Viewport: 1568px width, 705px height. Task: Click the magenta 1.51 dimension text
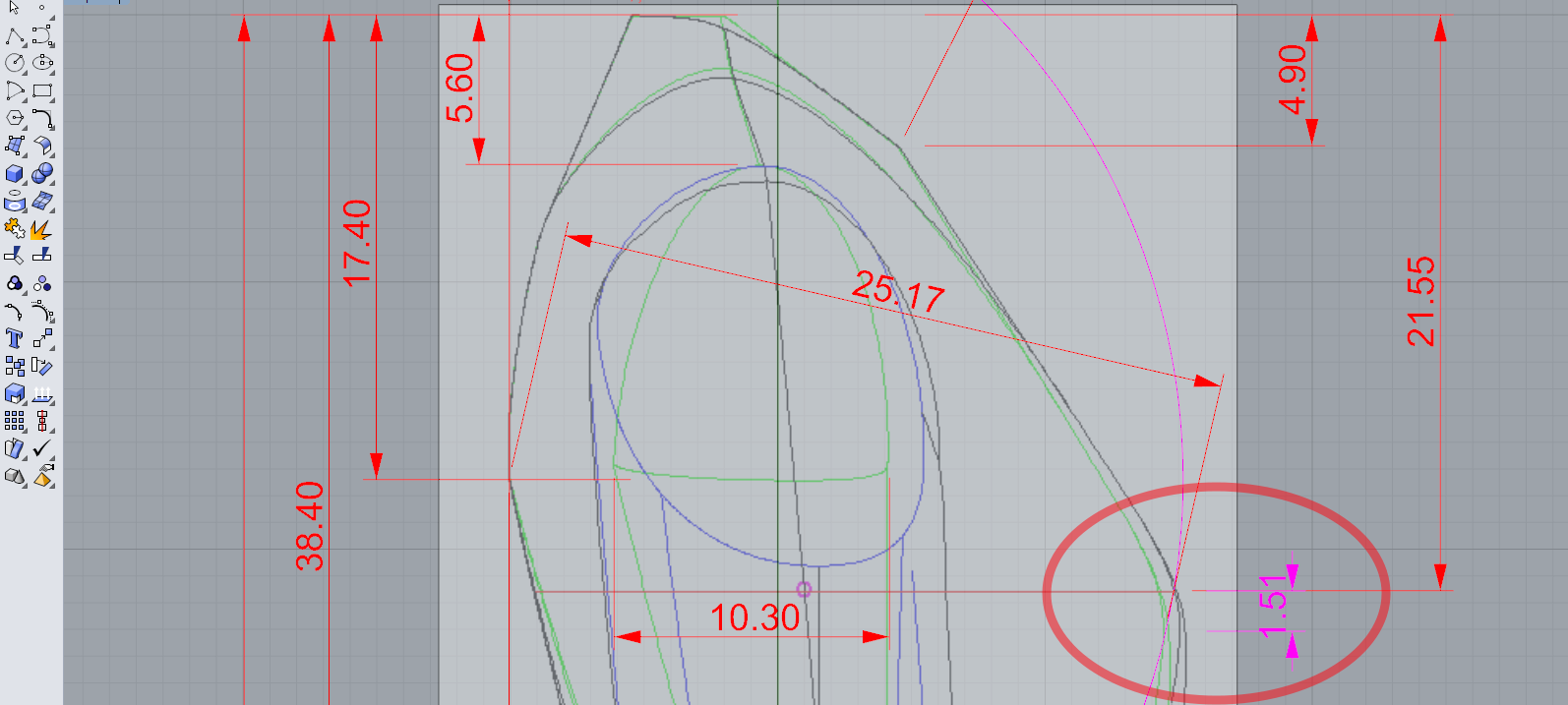1273,606
